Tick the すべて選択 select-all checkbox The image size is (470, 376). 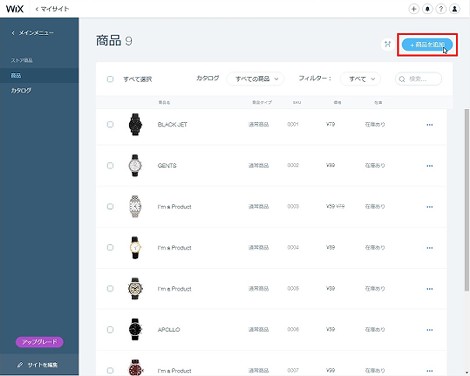tap(110, 79)
